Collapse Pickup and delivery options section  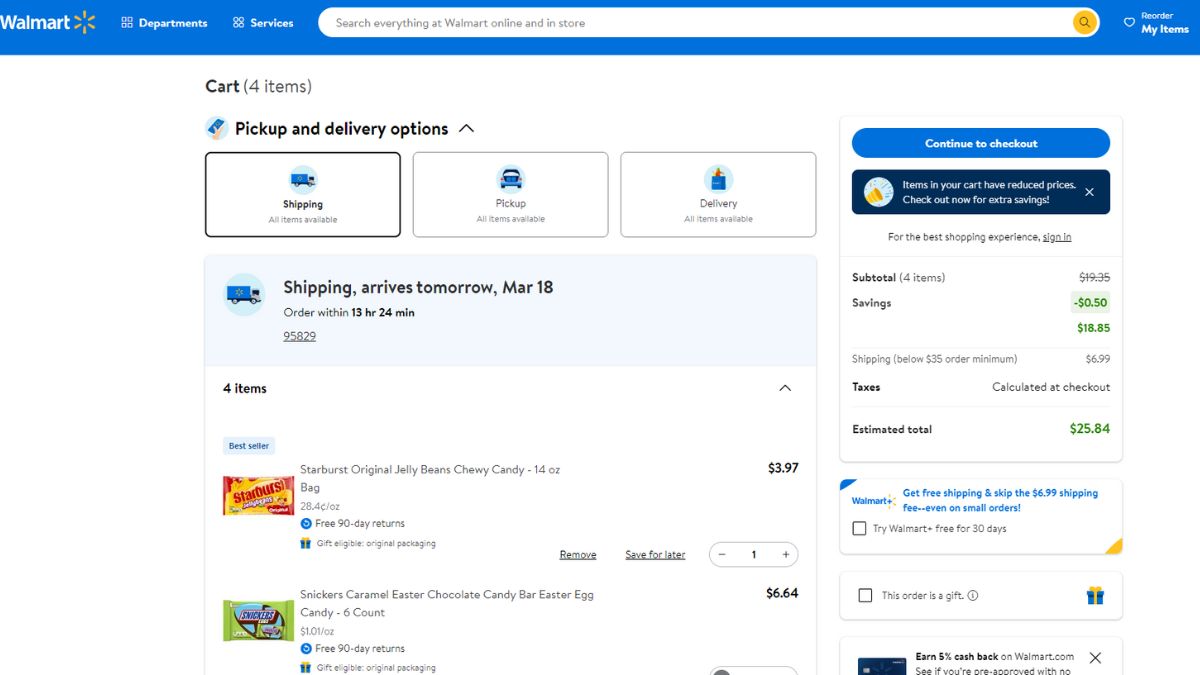pos(466,129)
